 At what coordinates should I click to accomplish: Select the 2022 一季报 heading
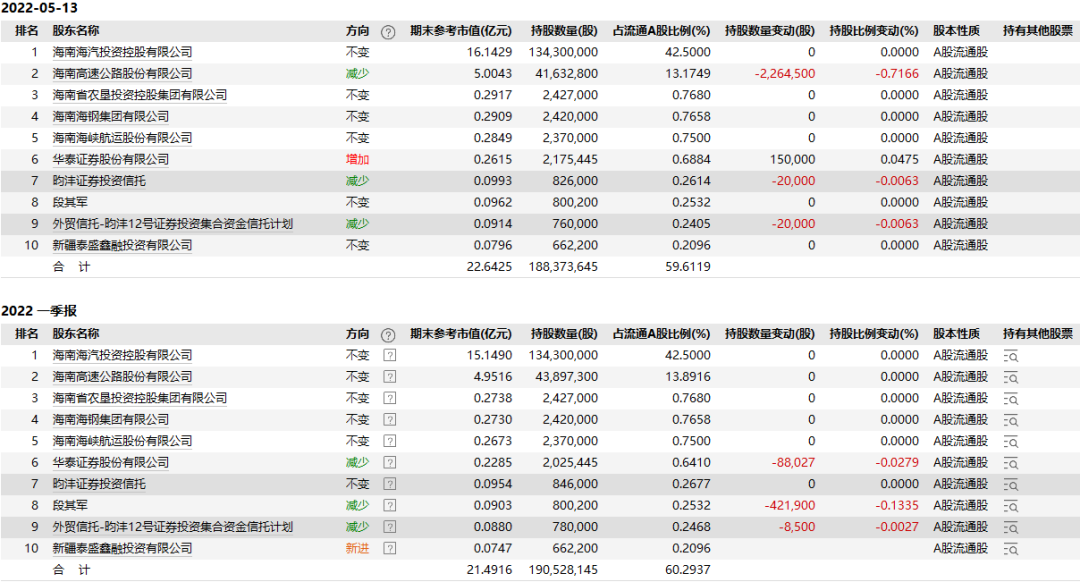pyautogui.click(x=39, y=311)
